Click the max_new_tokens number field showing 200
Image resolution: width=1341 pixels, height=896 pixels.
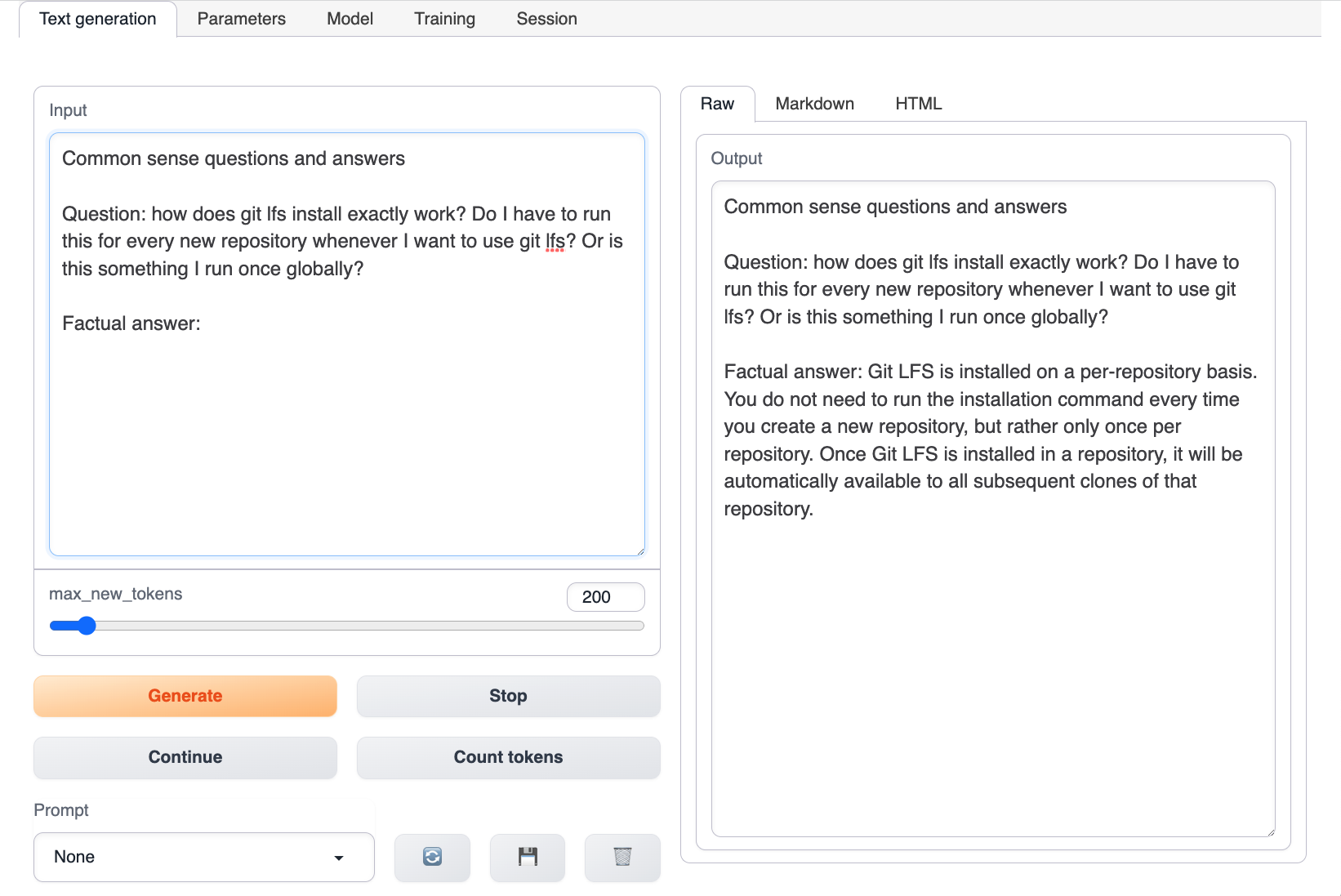(606, 597)
